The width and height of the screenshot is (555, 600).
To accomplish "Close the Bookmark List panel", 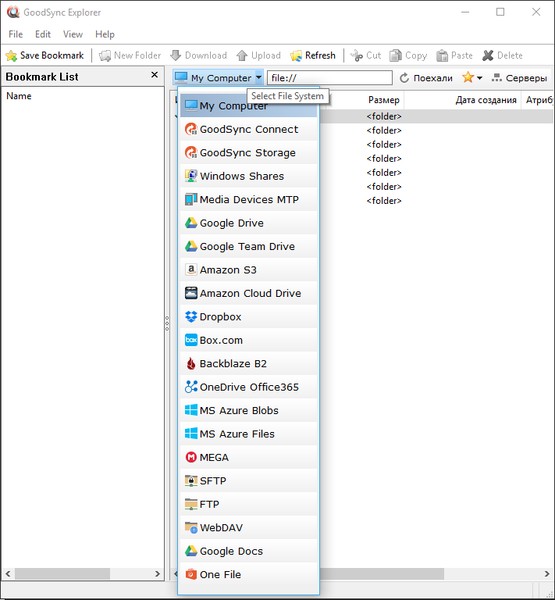I will coord(155,75).
